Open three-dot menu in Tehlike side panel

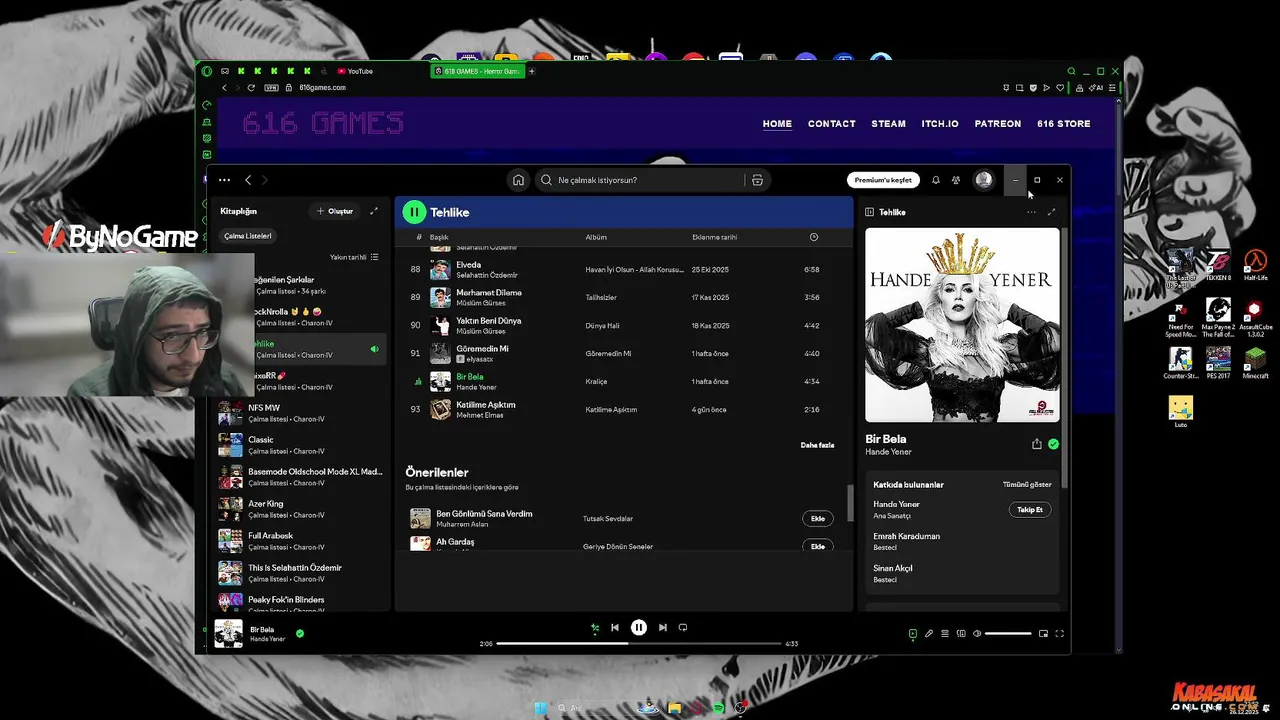pyautogui.click(x=1031, y=212)
